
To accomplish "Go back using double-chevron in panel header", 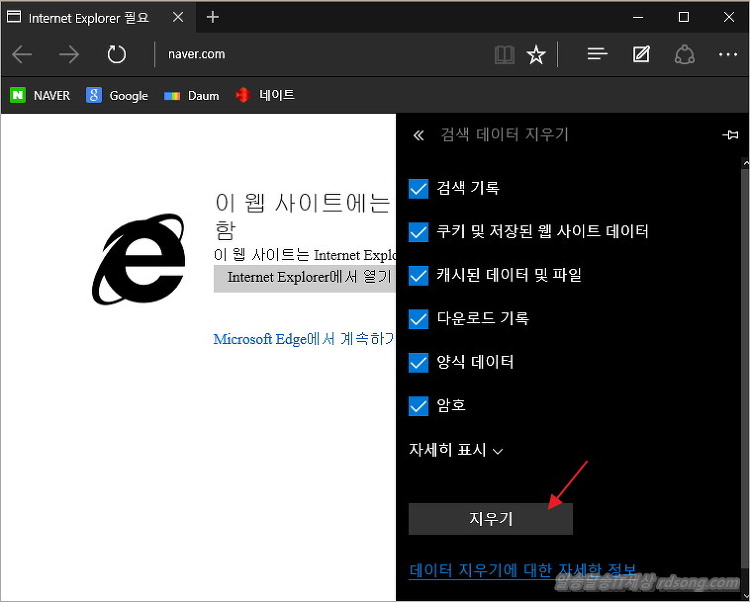I will tap(418, 135).
